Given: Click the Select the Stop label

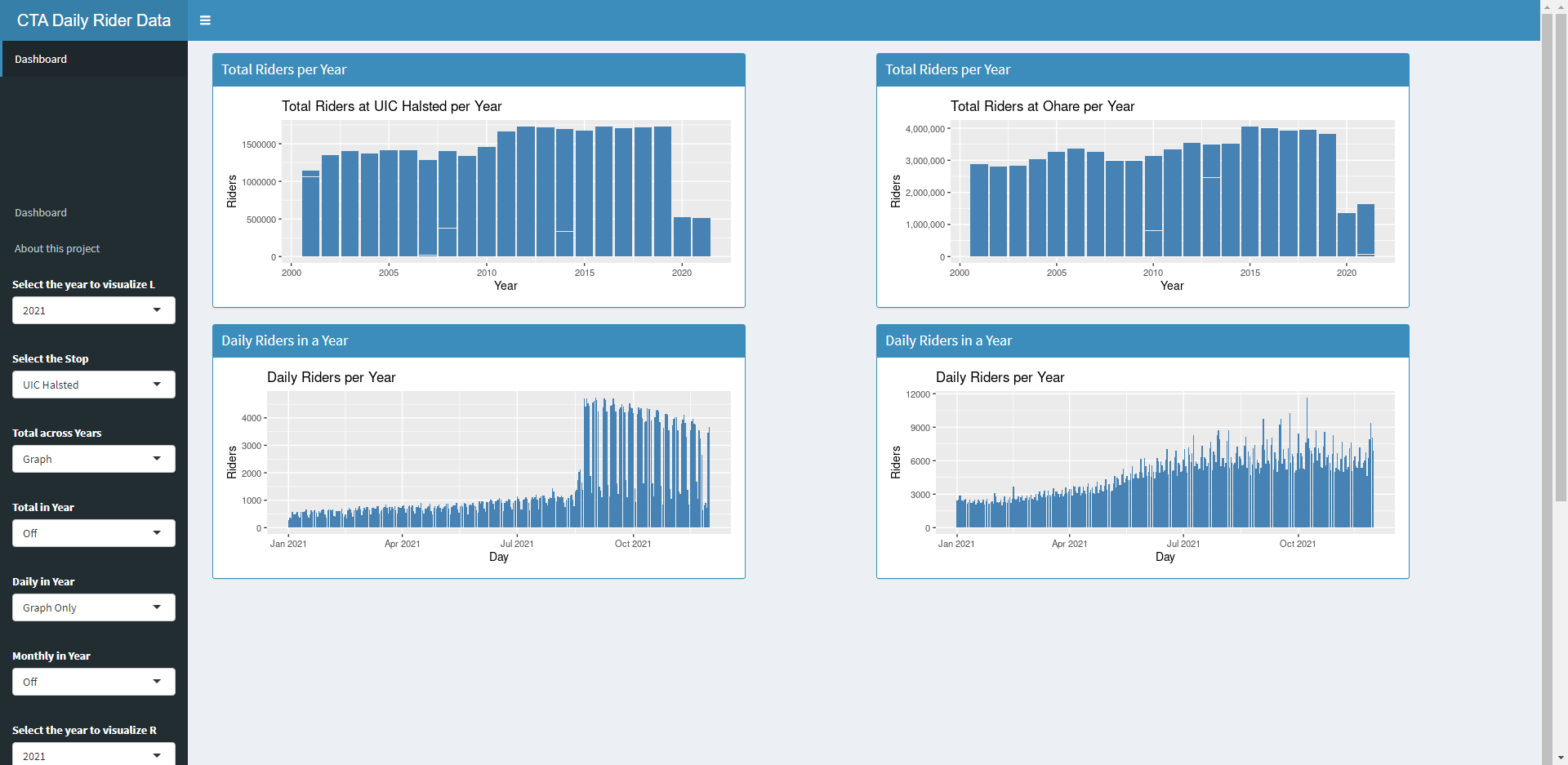Looking at the screenshot, I should coord(51,358).
